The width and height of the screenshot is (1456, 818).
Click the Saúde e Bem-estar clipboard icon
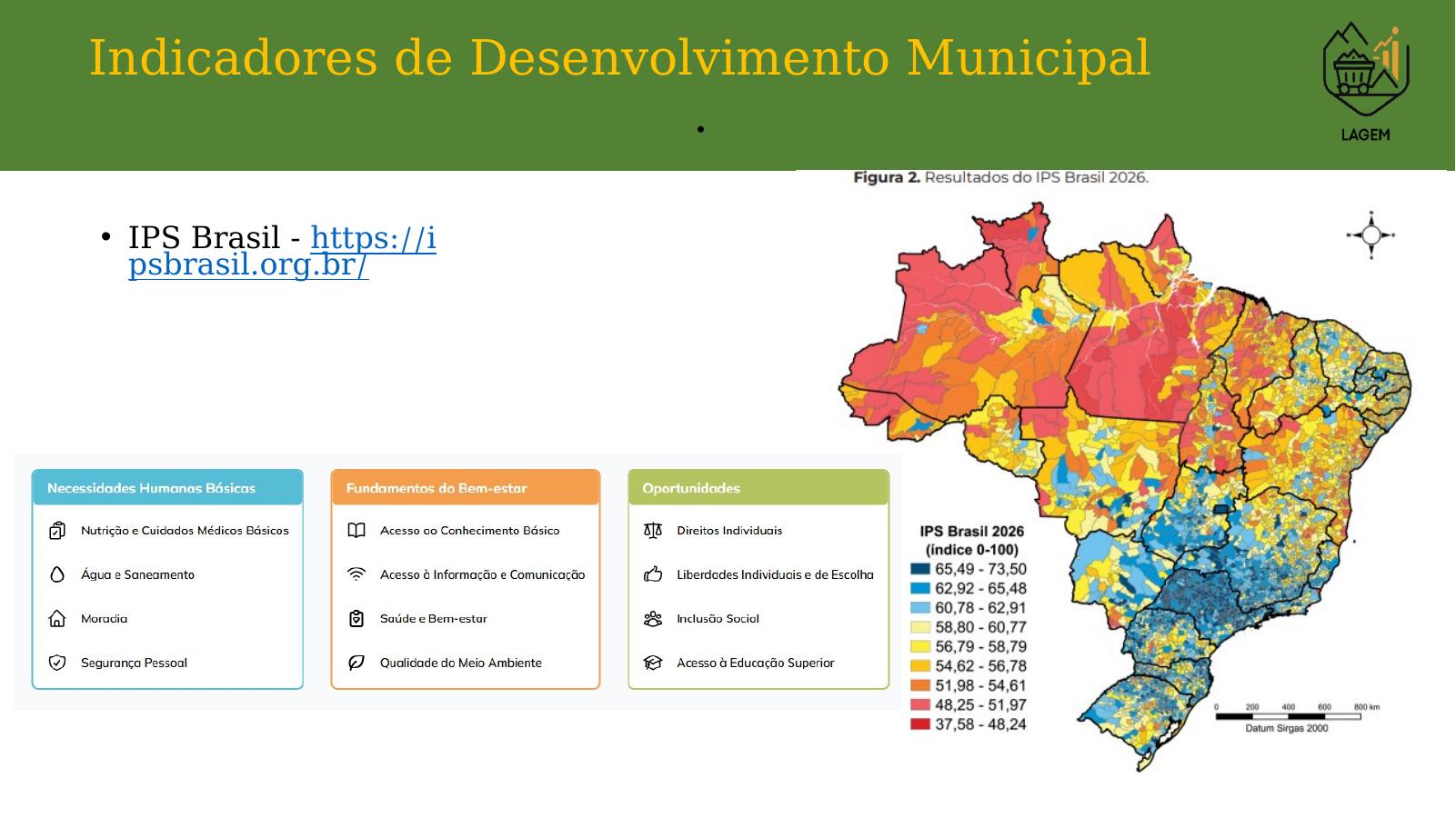[356, 619]
